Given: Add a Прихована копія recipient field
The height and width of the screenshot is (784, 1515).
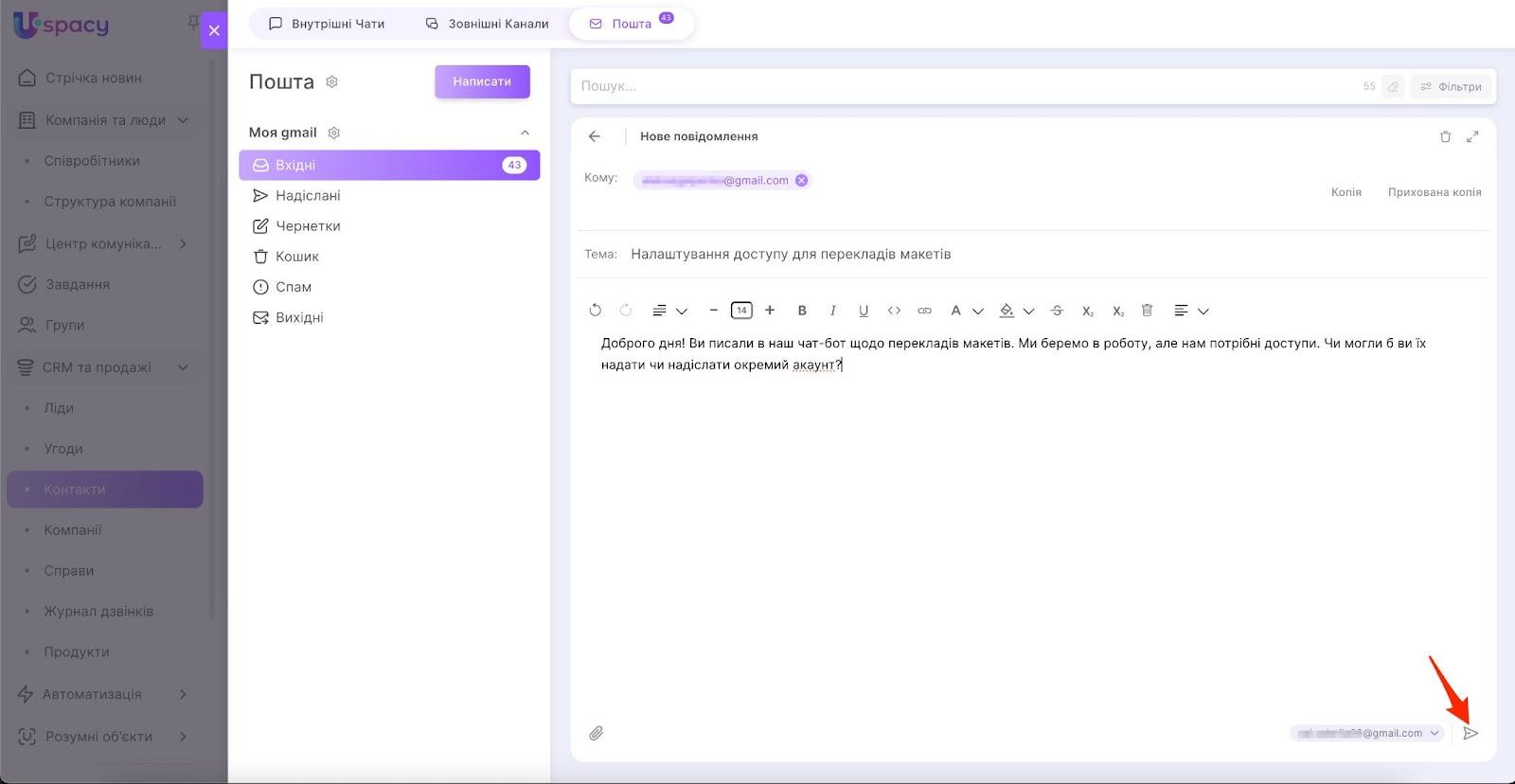Looking at the screenshot, I should tap(1435, 192).
